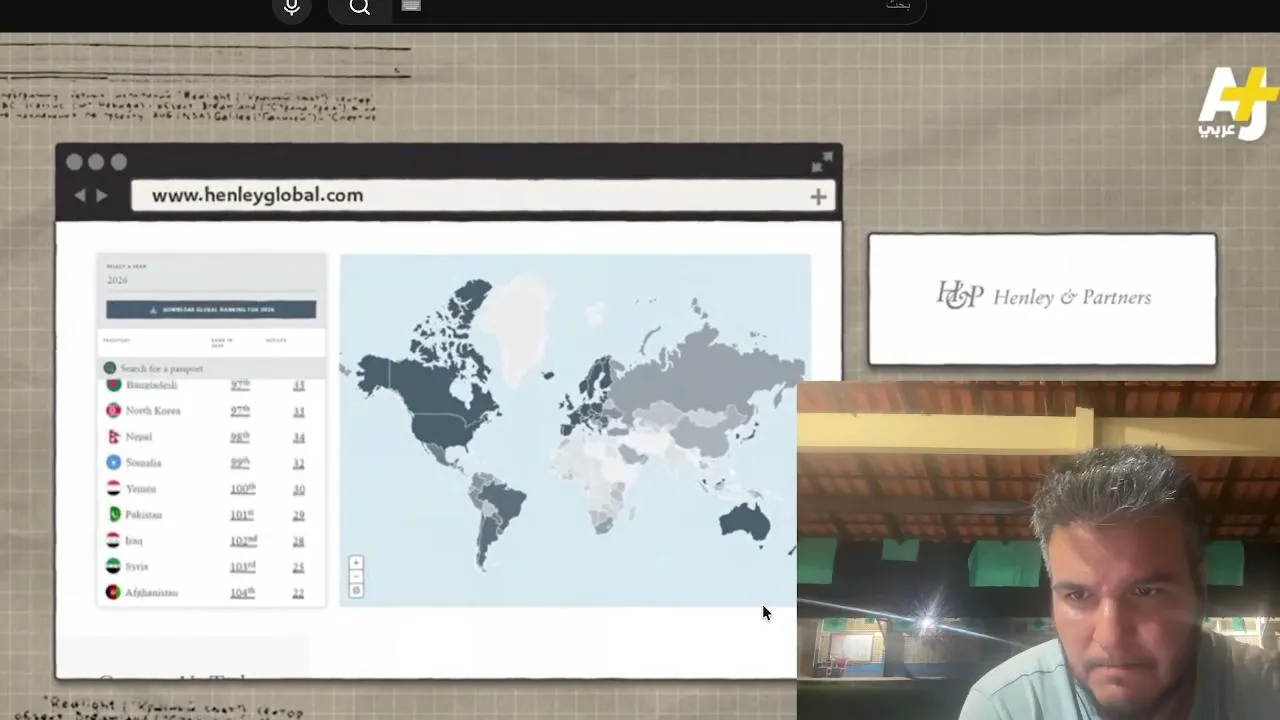The image size is (1280, 720).
Task: Click the Search for a passport field
Action: pyautogui.click(x=211, y=368)
